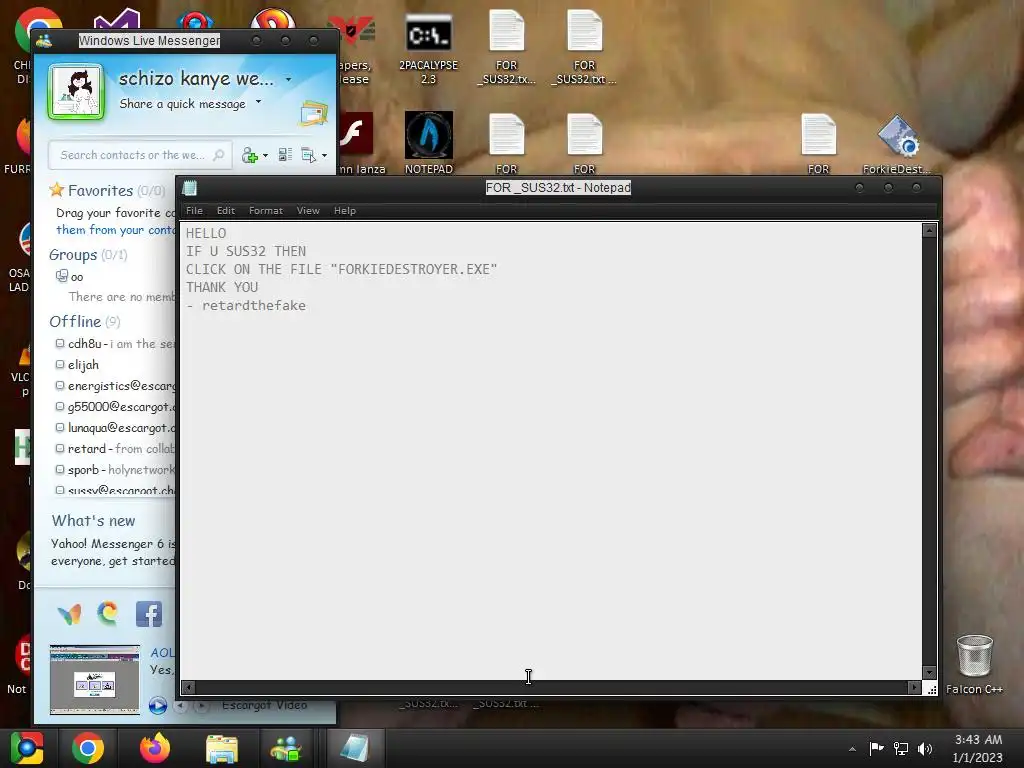
Task: Click the network tray icon
Action: coord(901,748)
